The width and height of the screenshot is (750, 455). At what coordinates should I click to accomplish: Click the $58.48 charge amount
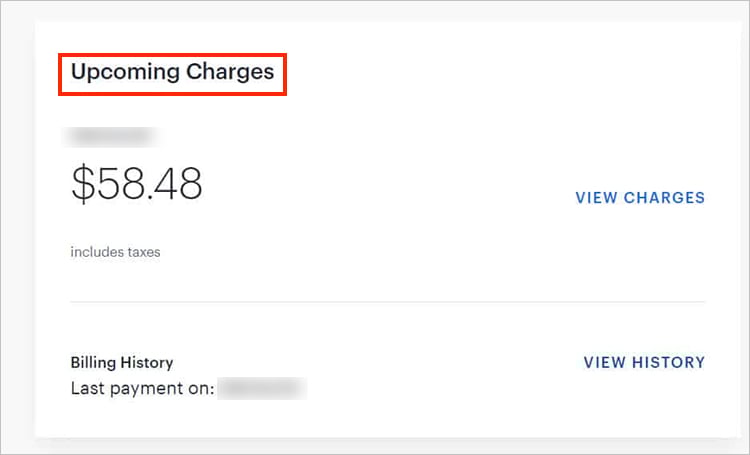tap(136, 184)
